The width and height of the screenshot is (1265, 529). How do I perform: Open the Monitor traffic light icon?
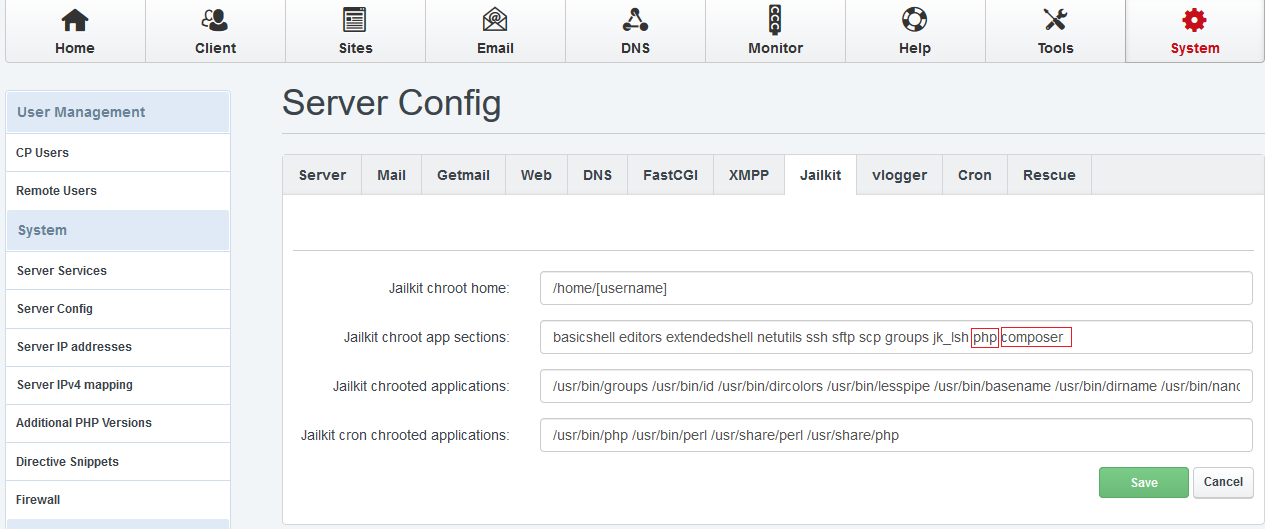[x=775, y=20]
